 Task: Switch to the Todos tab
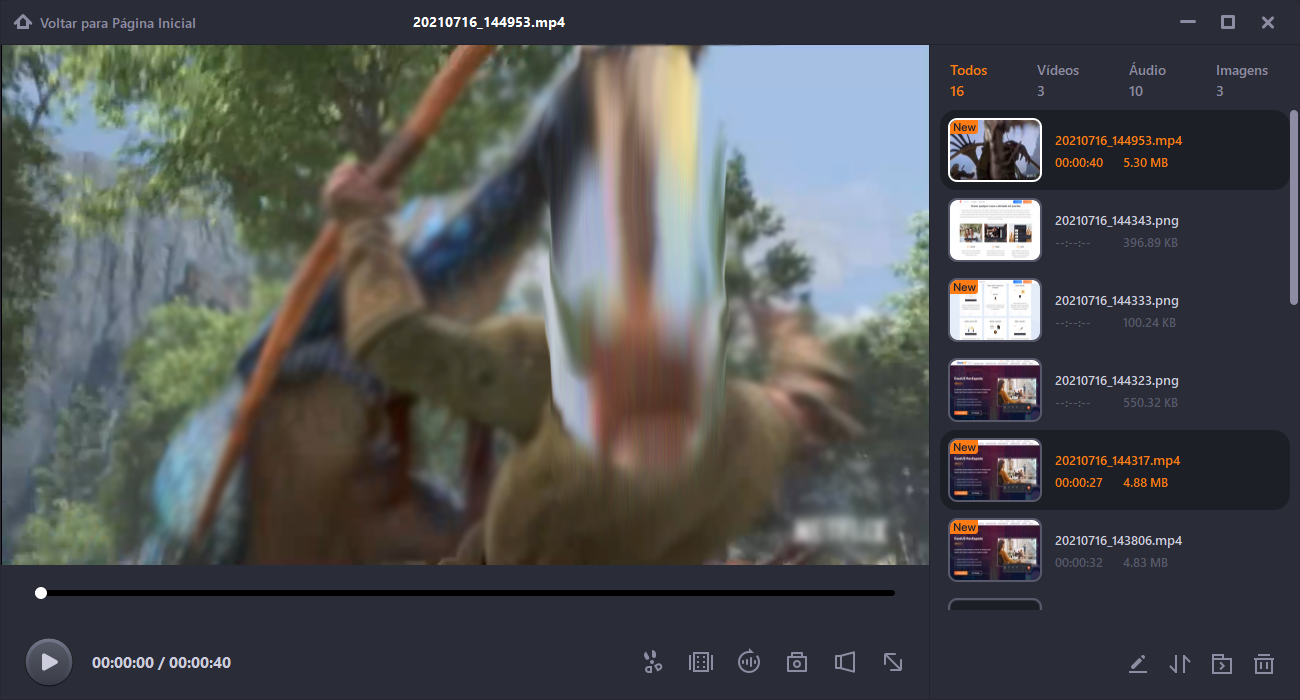coord(969,80)
